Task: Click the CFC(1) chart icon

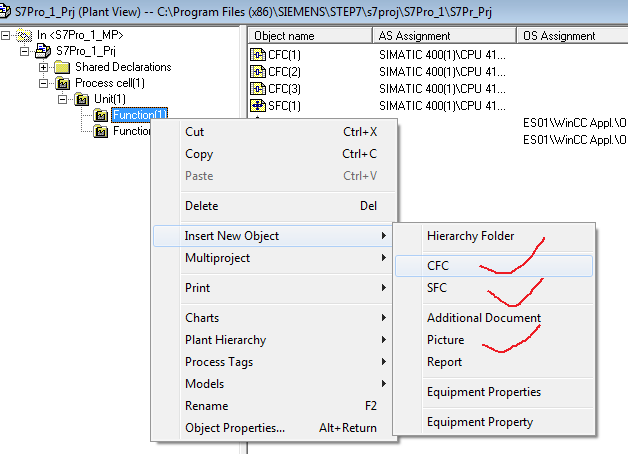Action: point(258,54)
